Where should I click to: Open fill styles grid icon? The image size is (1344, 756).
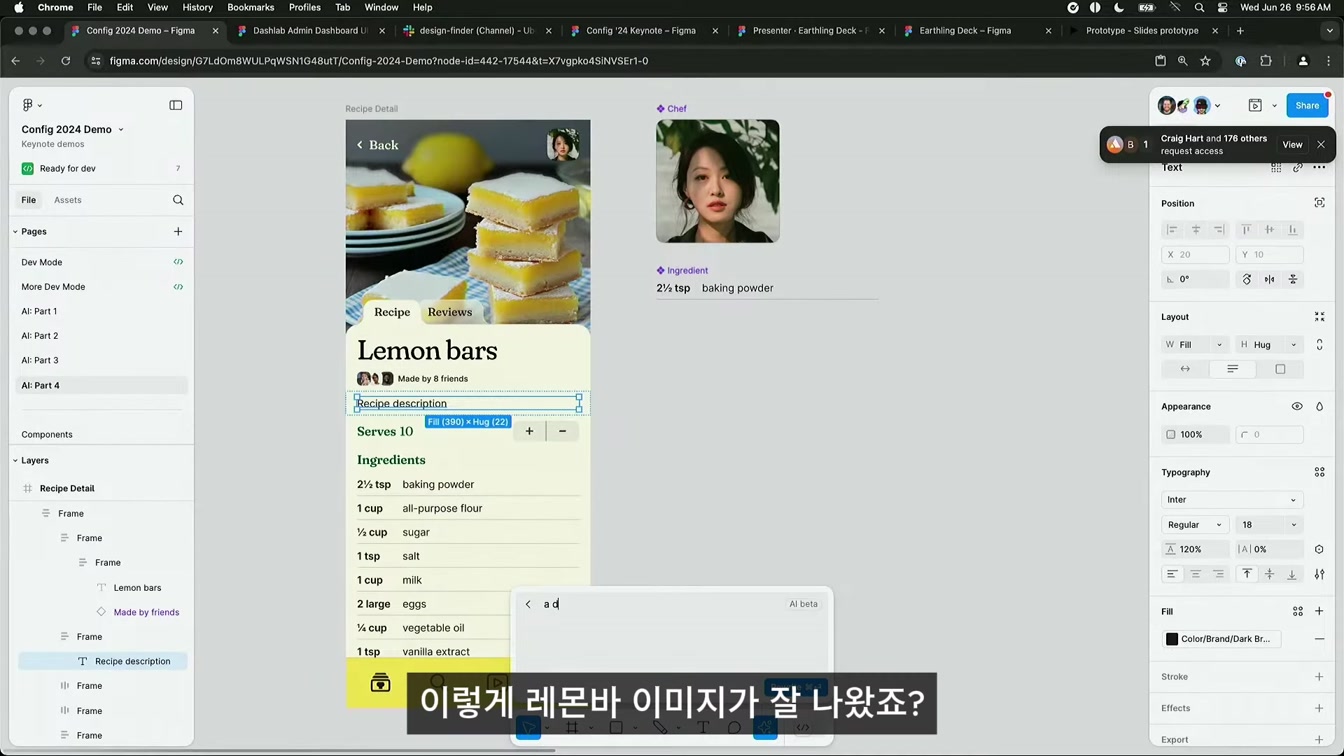1298,611
